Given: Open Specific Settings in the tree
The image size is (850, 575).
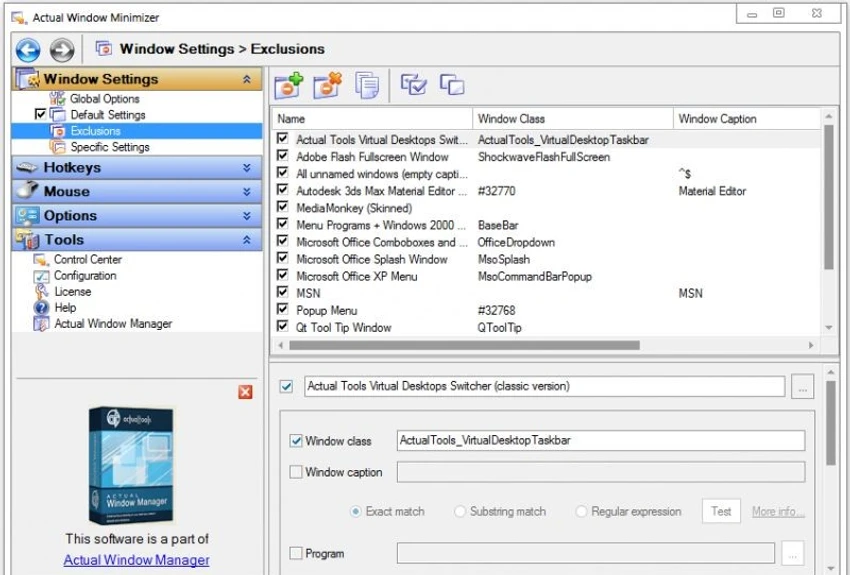Looking at the screenshot, I should [x=110, y=147].
